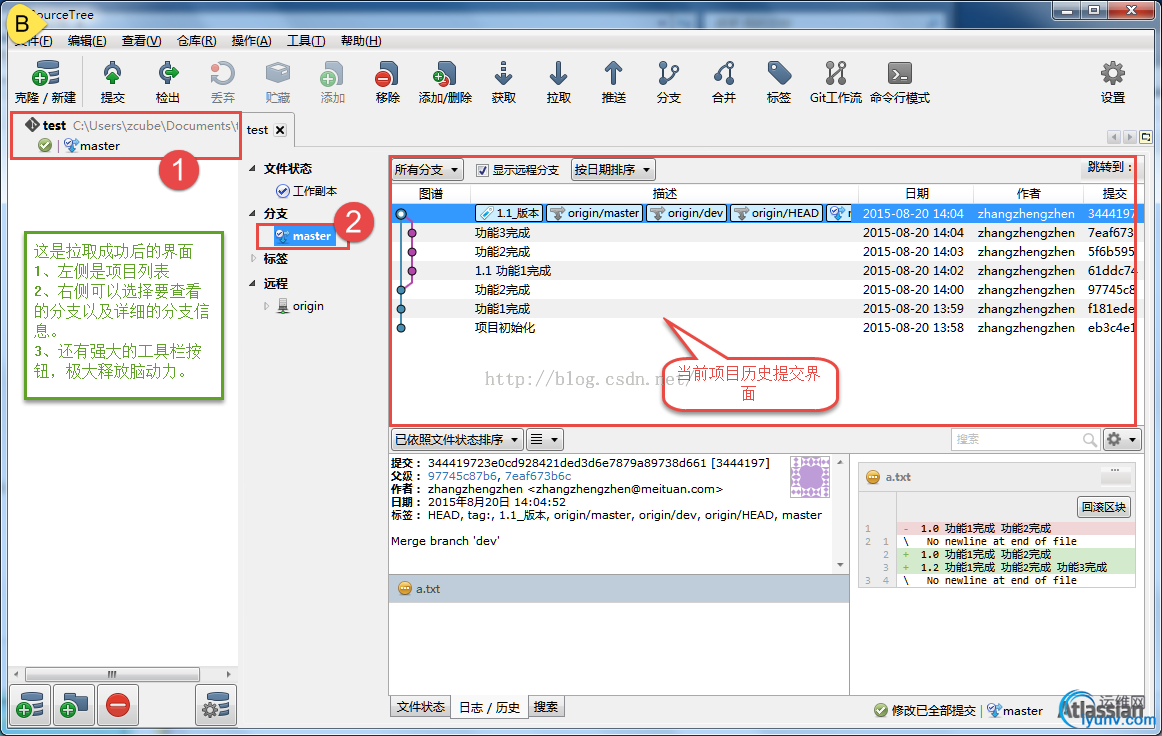
Task: Open the Edit (编辑) menu
Action: [87, 41]
